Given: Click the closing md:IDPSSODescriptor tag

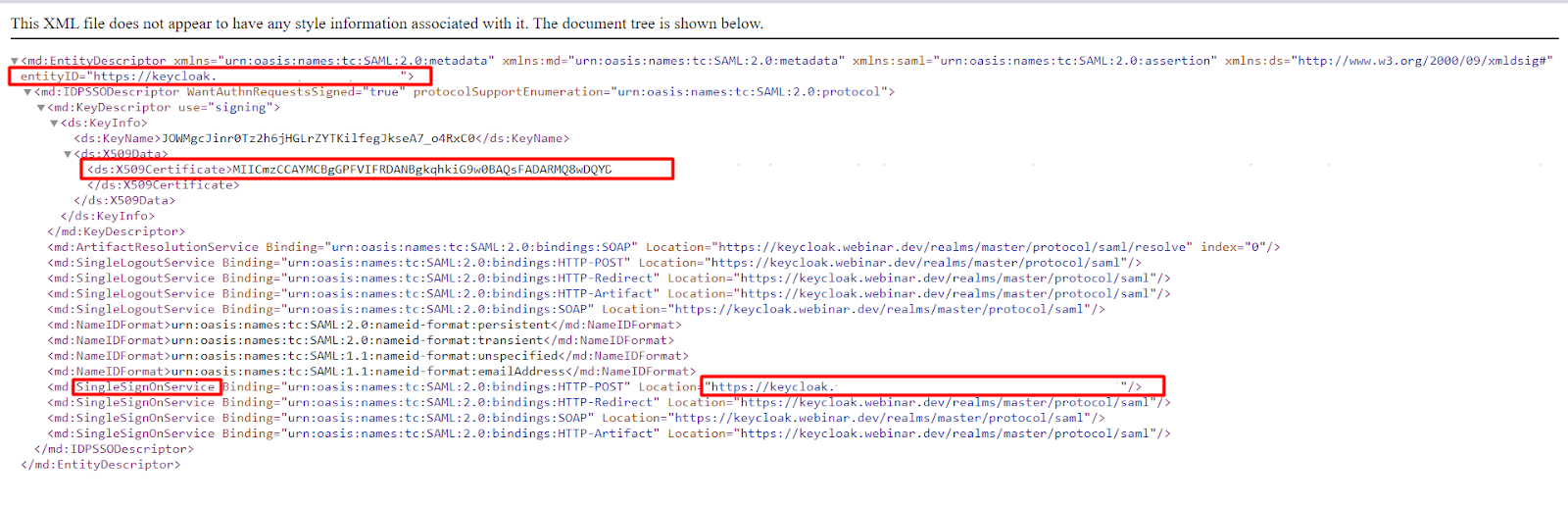Looking at the screenshot, I should (114, 449).
